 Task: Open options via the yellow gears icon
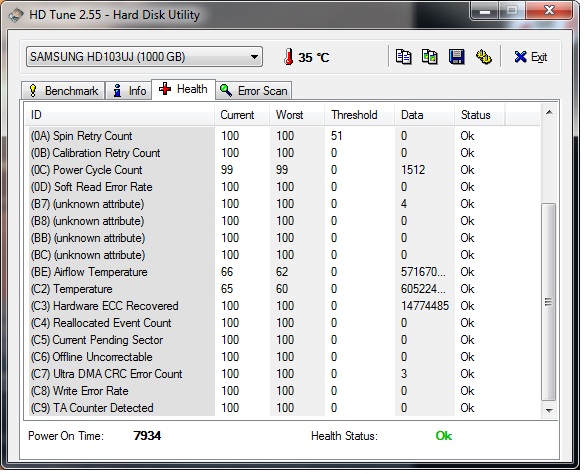[484, 57]
